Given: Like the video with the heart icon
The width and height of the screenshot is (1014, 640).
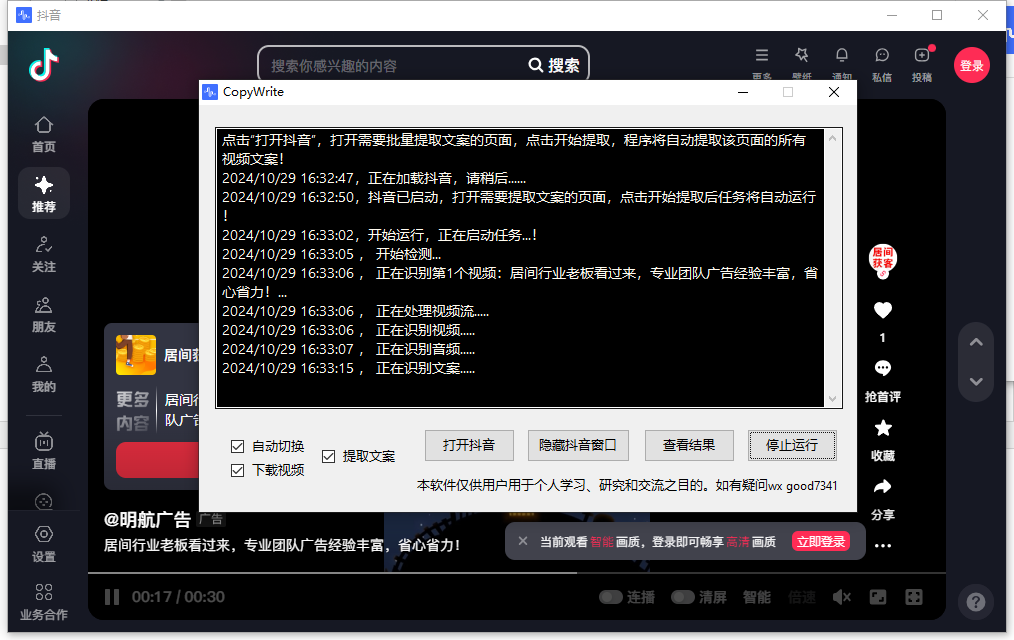Looking at the screenshot, I should (883, 311).
